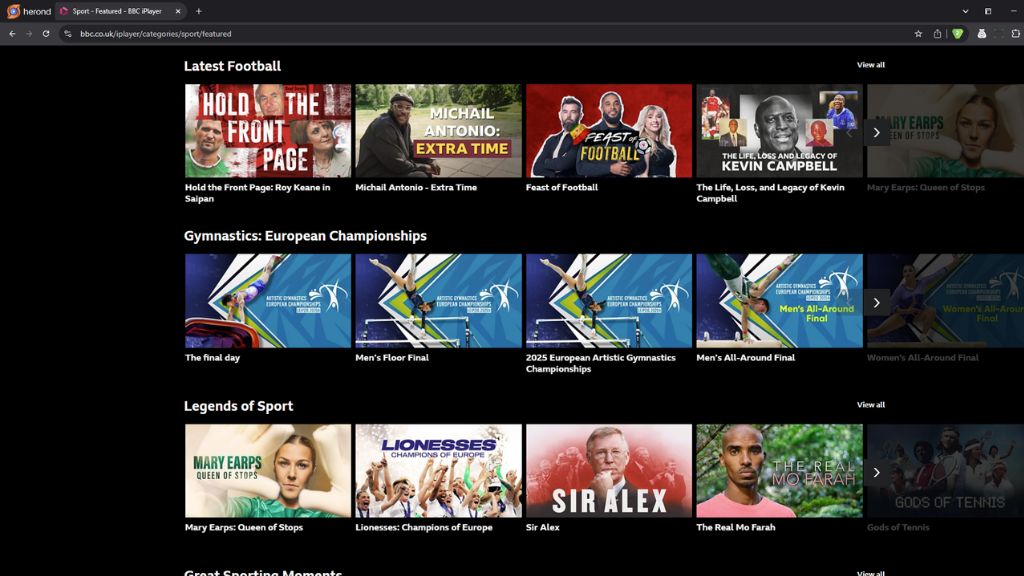Click 'Feast of Football' title text
The width and height of the screenshot is (1024, 576).
pyautogui.click(x=562, y=187)
